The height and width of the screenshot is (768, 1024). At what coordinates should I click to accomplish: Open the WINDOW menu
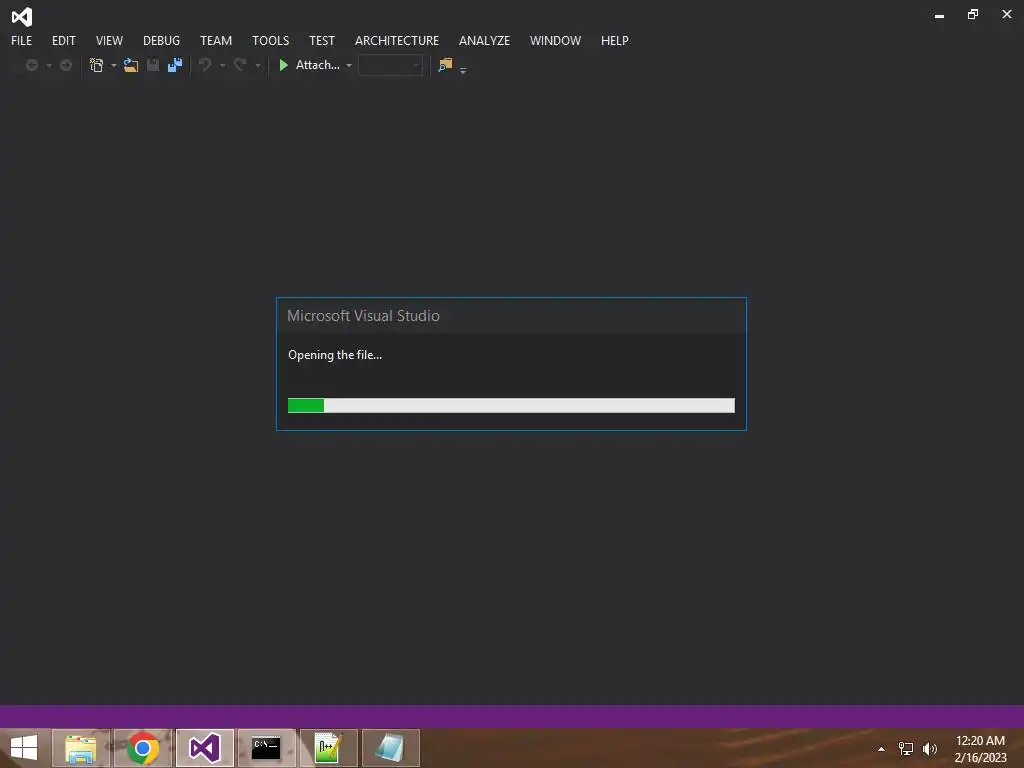pyautogui.click(x=555, y=40)
